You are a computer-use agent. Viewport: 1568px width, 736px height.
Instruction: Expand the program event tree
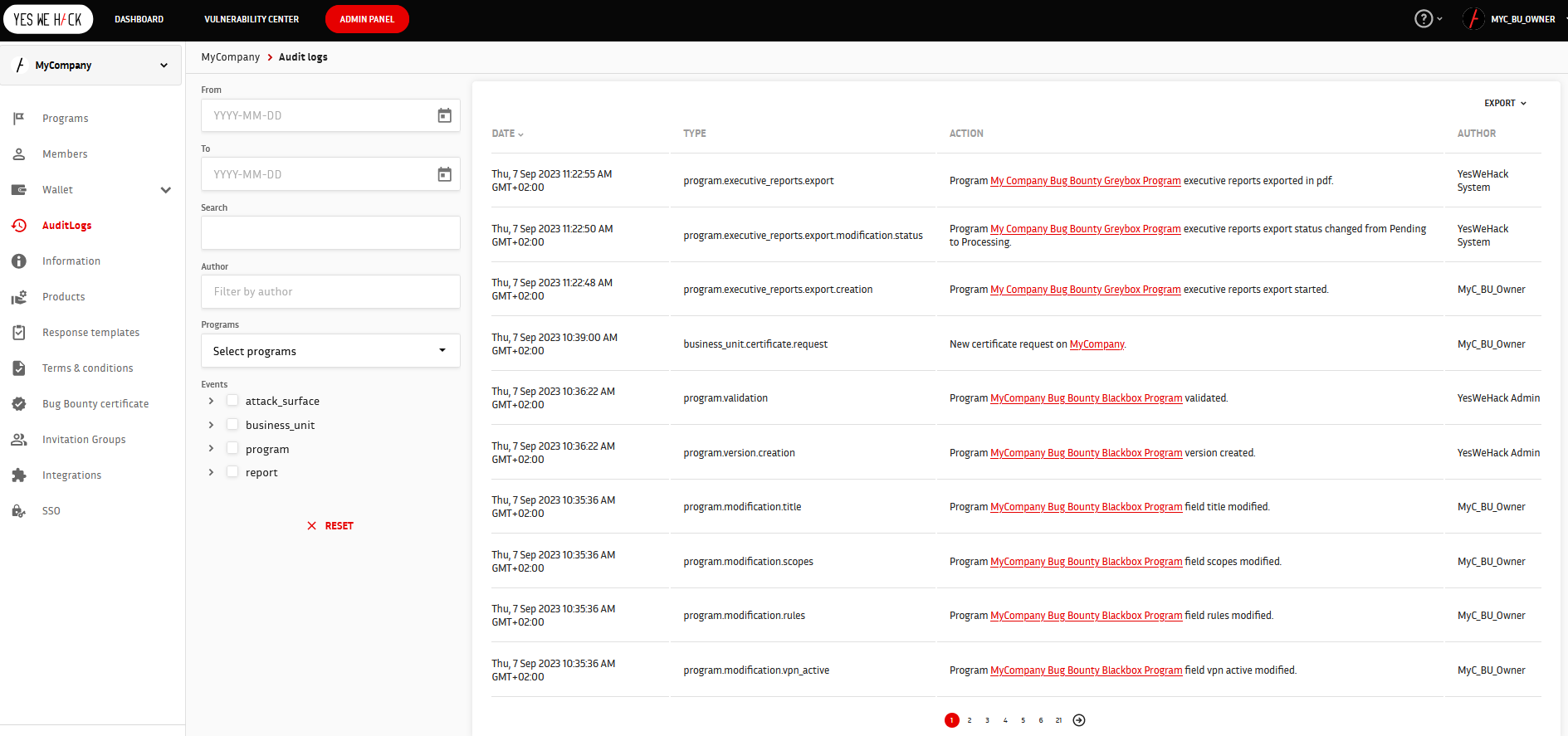tap(211, 449)
